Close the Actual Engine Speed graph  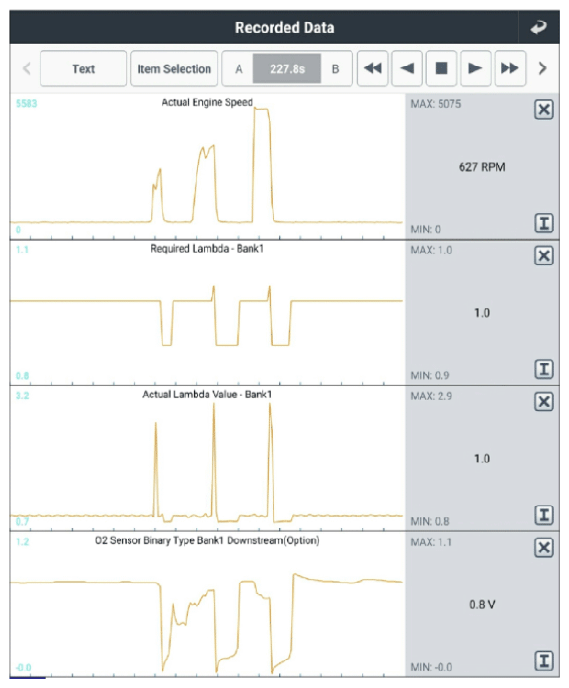point(544,109)
